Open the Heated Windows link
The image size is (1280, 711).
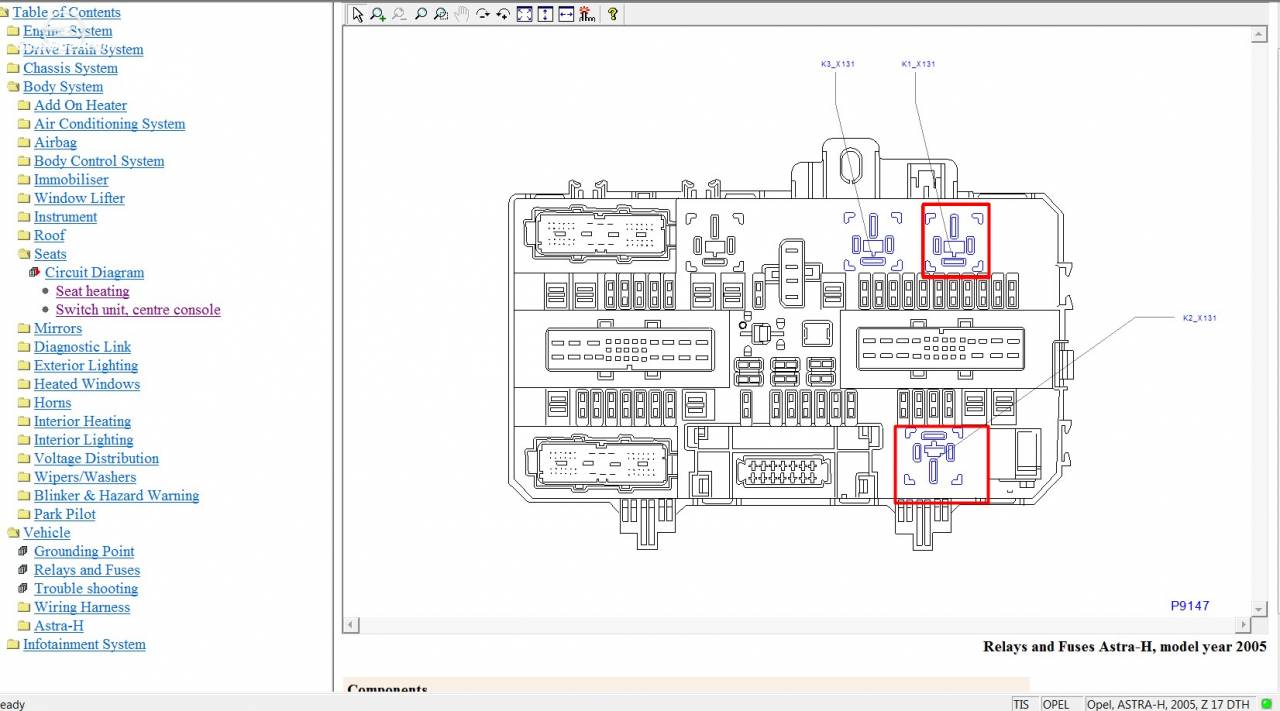(x=87, y=384)
